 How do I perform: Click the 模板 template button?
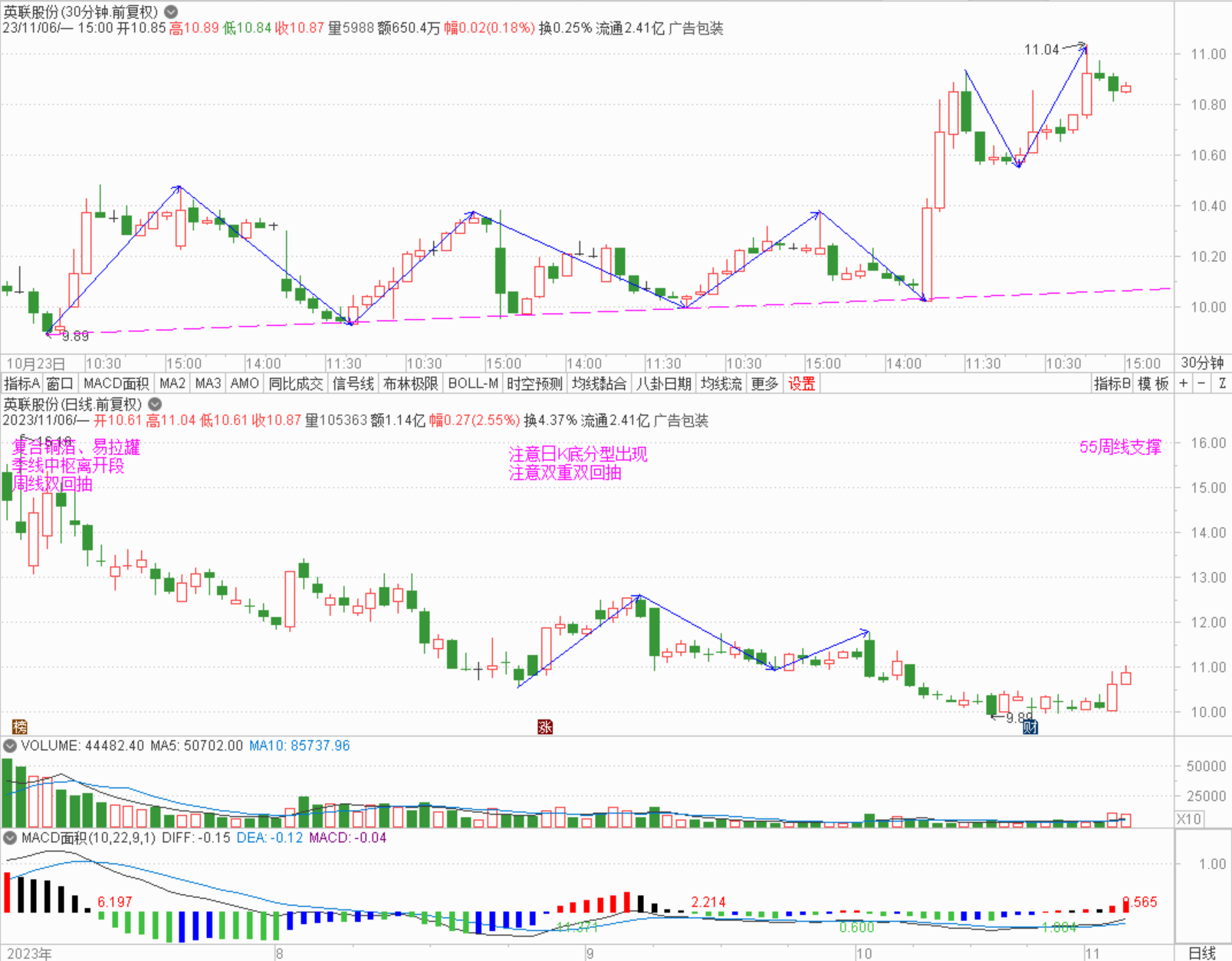1153,383
